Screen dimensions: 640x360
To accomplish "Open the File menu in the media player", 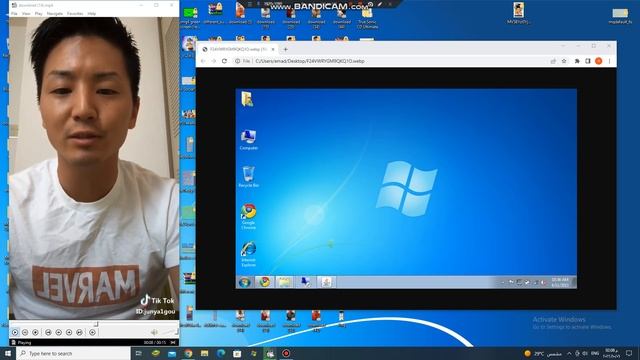I will tap(14, 13).
